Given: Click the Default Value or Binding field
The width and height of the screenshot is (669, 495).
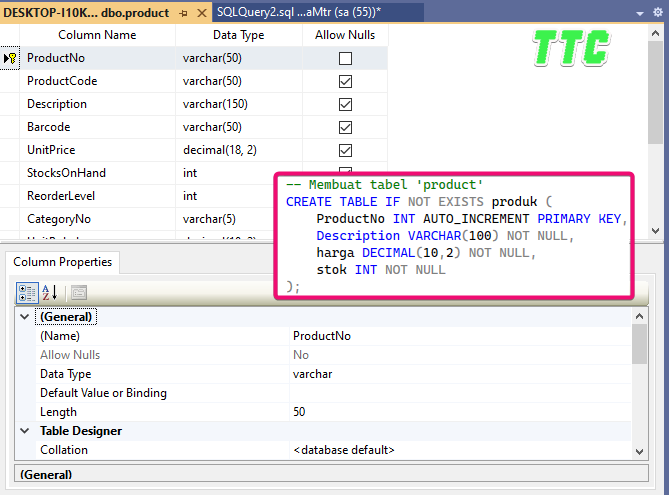Looking at the screenshot, I should pos(460,393).
